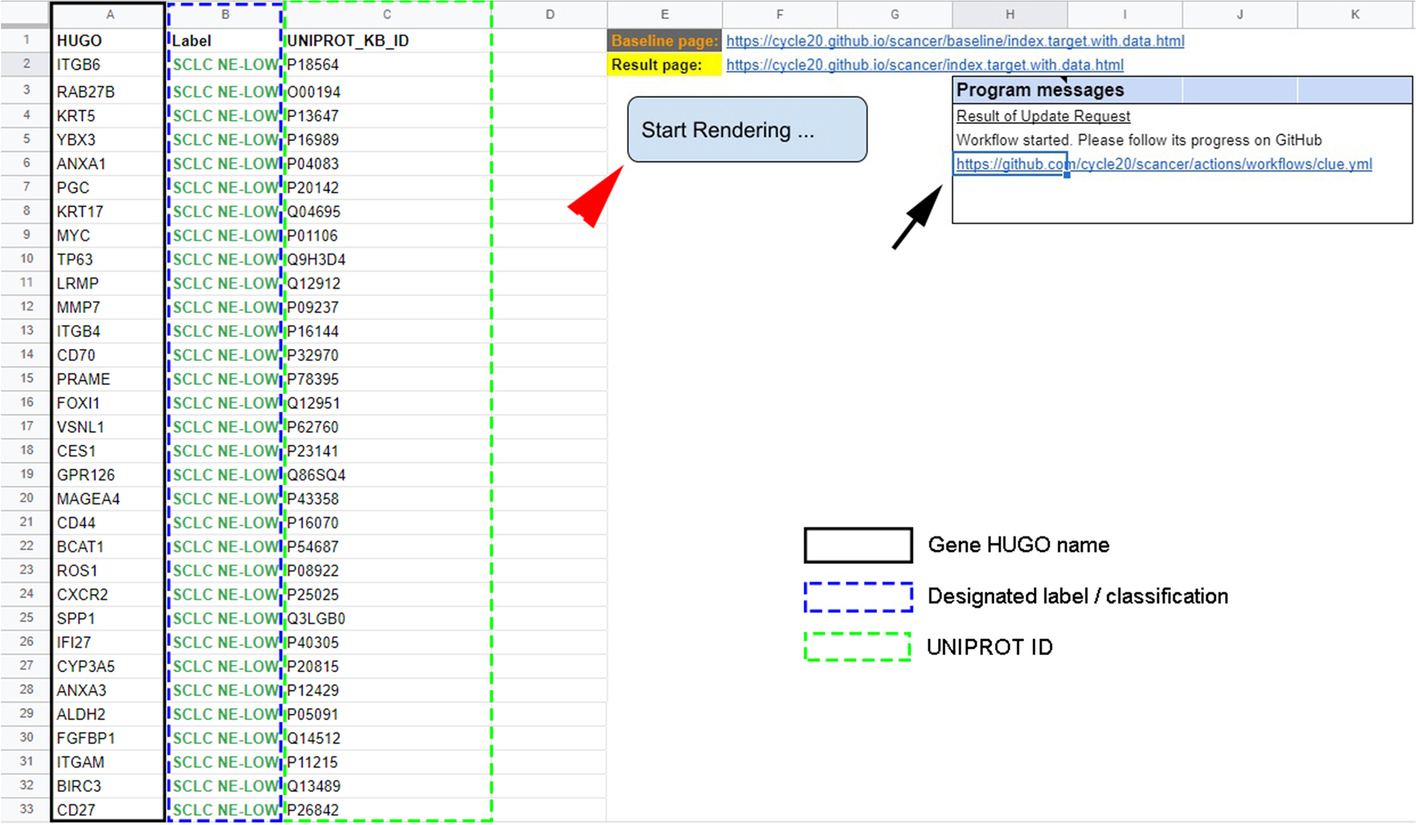The height and width of the screenshot is (825, 1416).
Task: Select the FGFBP1 cell
Action: 108,738
